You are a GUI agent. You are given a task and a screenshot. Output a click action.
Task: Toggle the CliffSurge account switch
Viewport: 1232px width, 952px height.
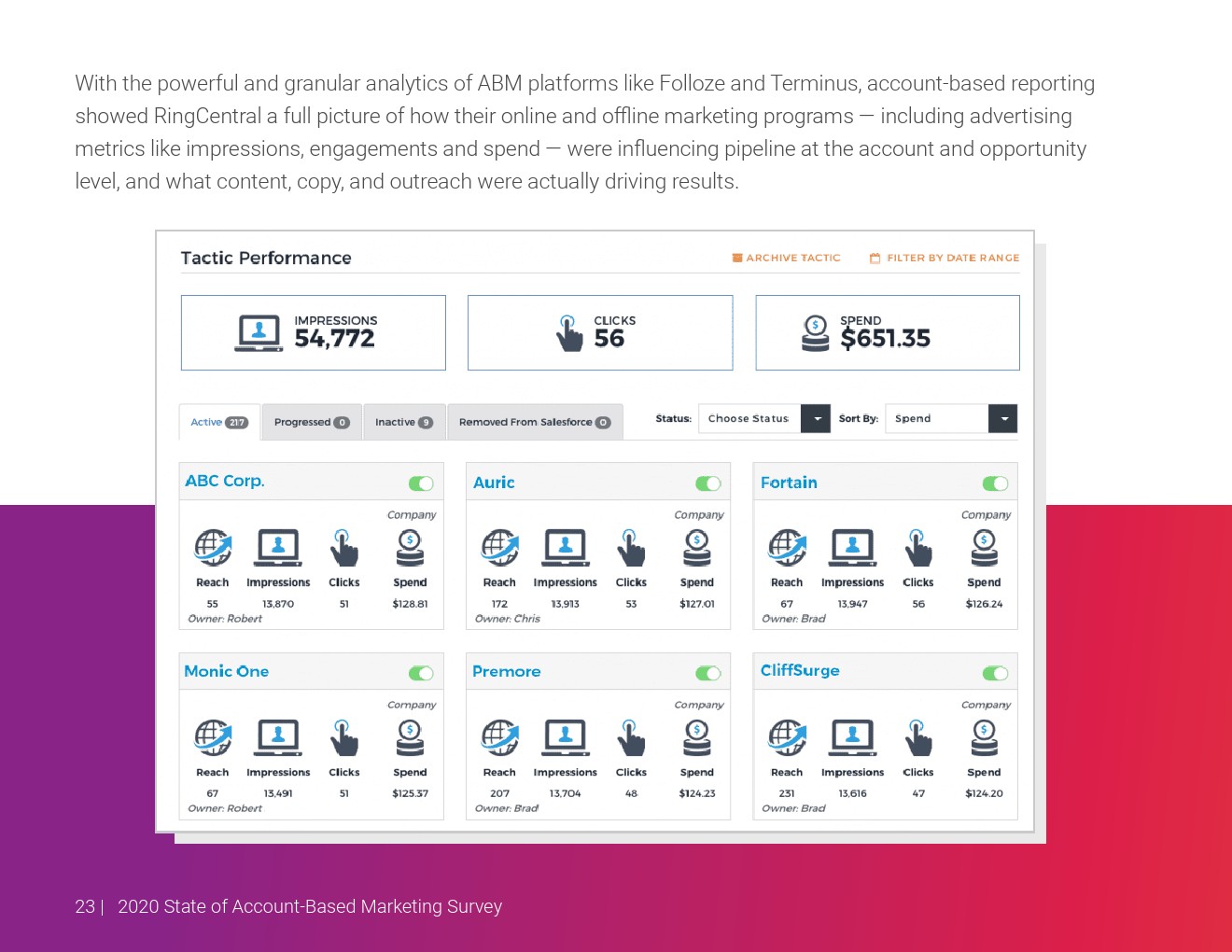coord(995,674)
